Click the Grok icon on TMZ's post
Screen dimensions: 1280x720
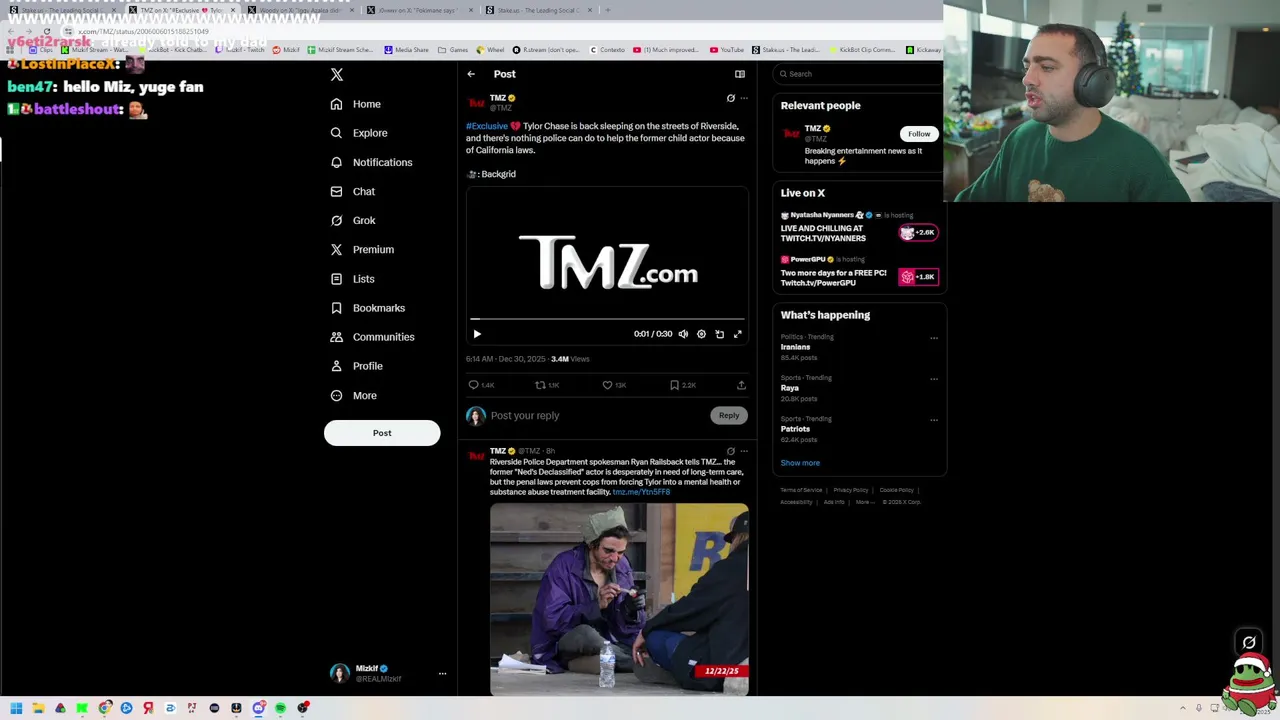click(730, 98)
